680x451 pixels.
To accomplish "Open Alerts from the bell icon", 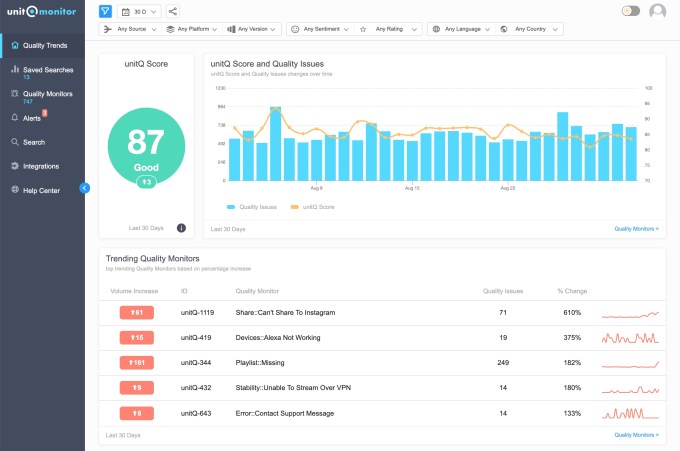I will coord(14,118).
